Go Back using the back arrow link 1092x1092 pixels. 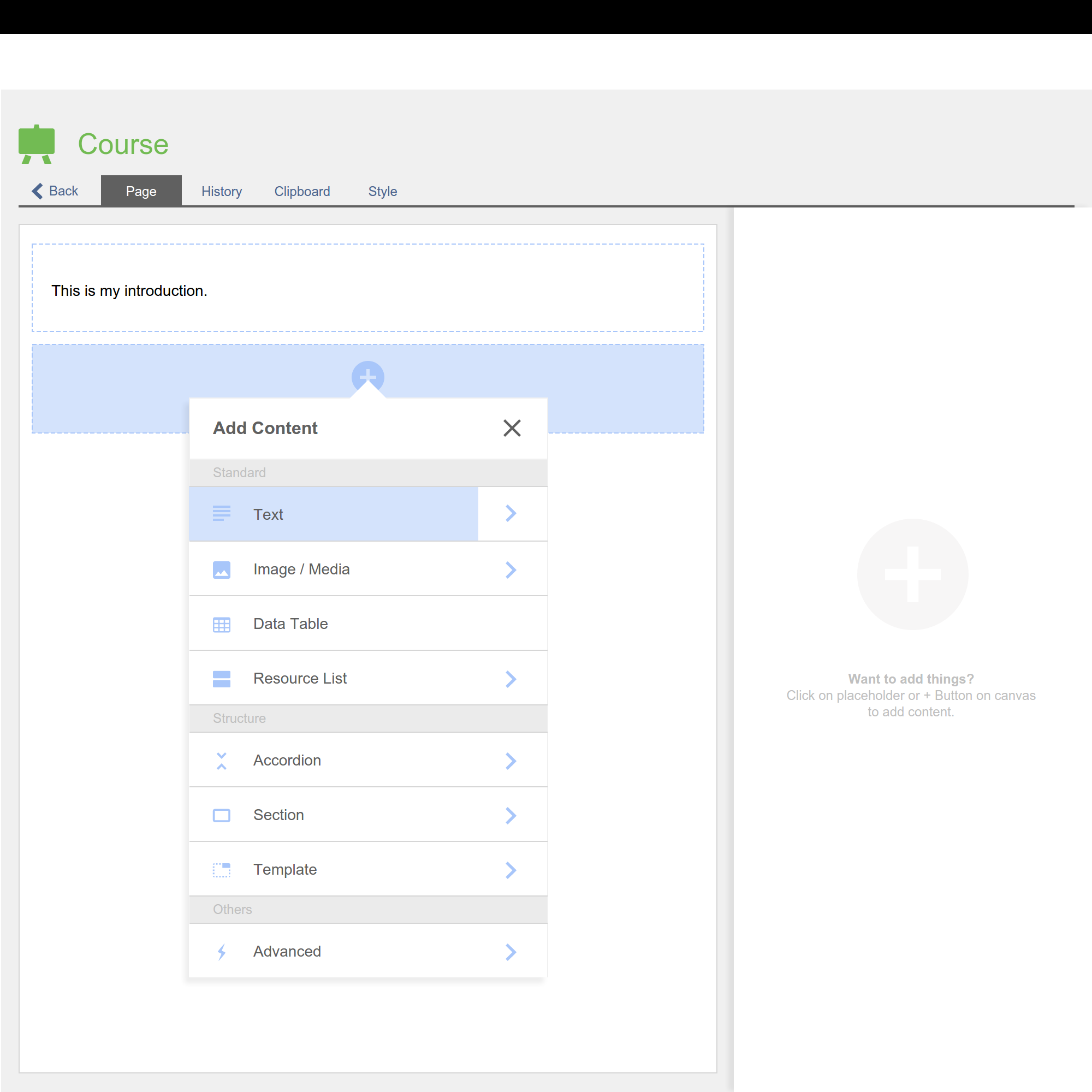[55, 191]
